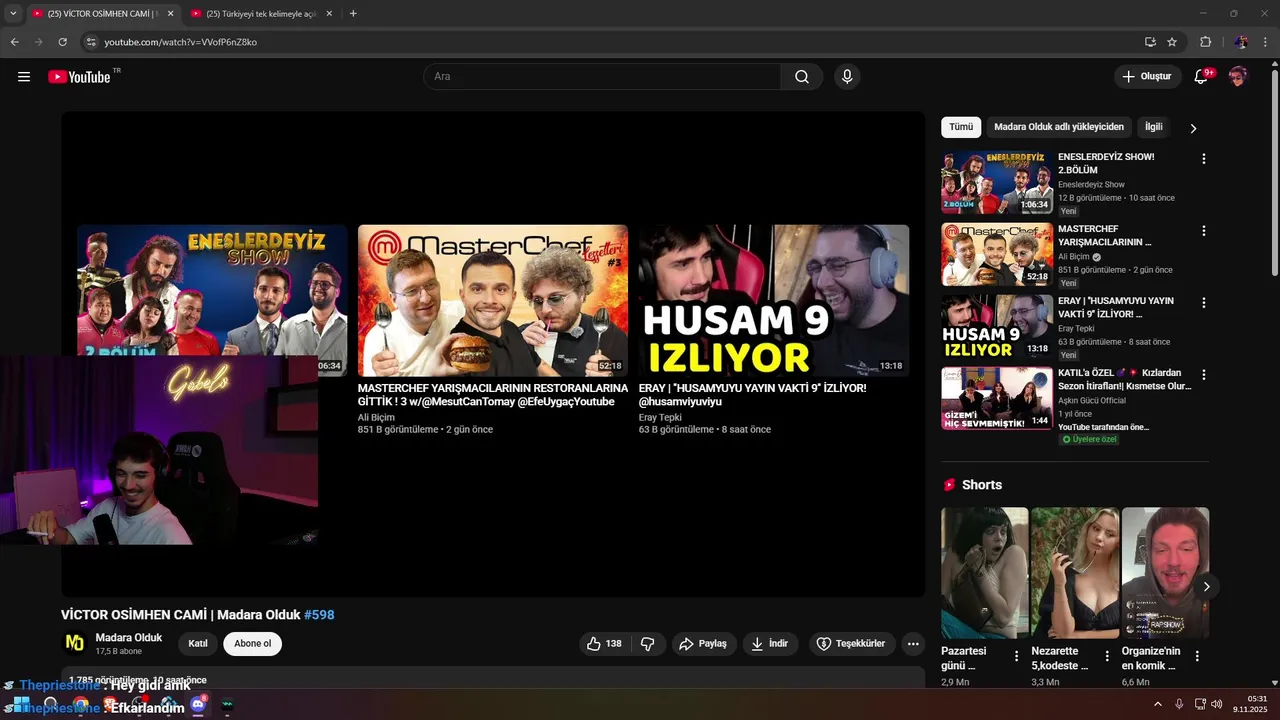Open the YouTube guide hamburger menu
The height and width of the screenshot is (720, 1280).
click(x=24, y=77)
